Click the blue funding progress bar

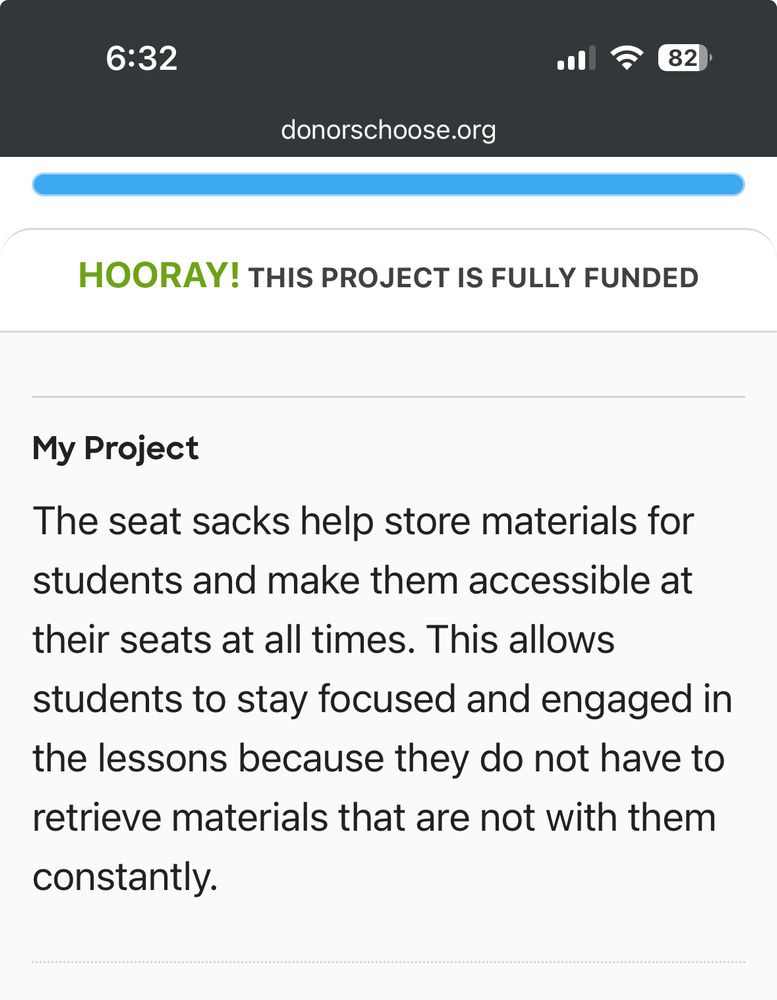click(x=388, y=184)
